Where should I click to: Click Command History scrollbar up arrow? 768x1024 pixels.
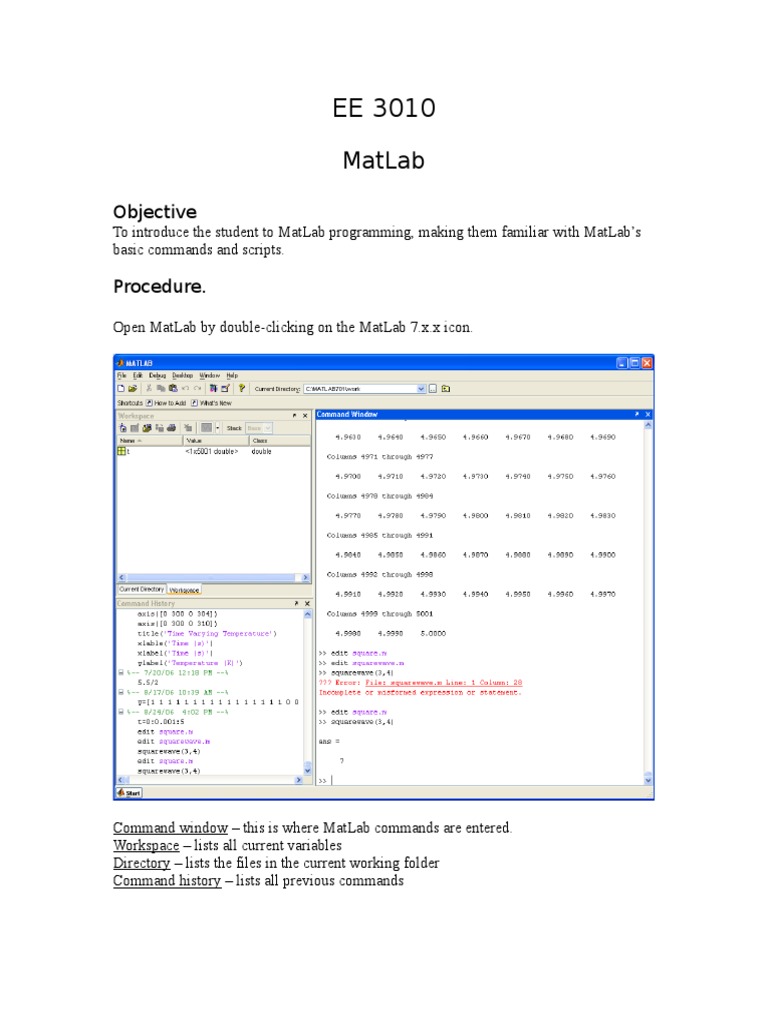point(308,615)
